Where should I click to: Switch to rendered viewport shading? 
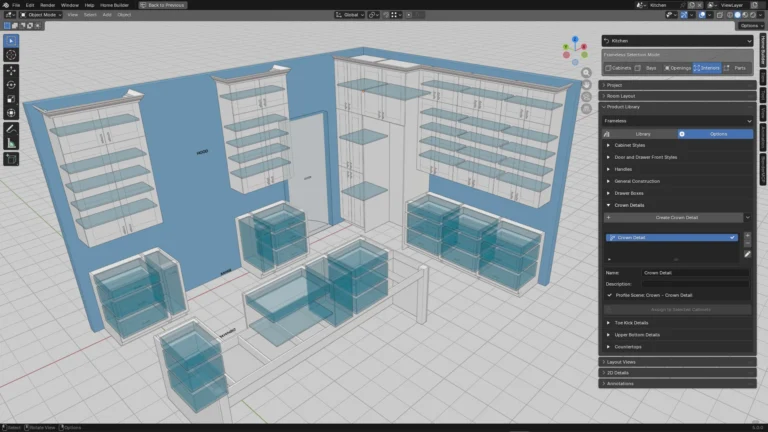point(752,15)
